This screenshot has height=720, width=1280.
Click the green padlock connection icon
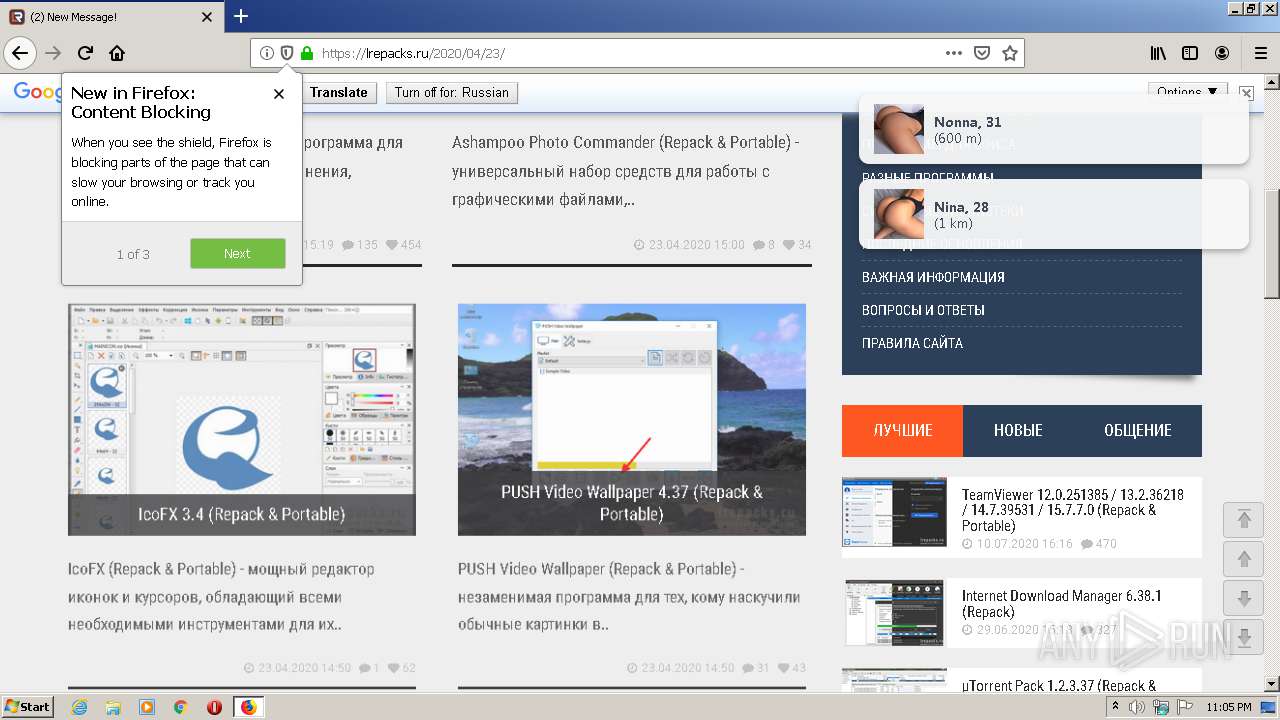(x=306, y=53)
